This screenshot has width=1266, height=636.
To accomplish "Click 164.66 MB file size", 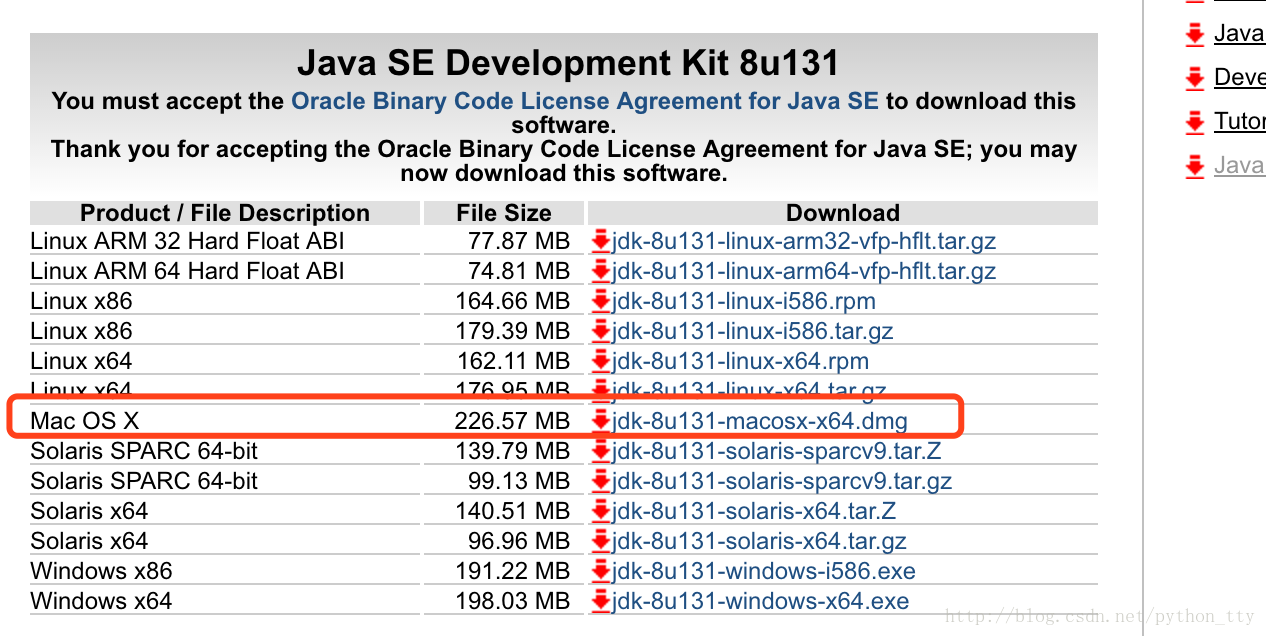I will (512, 301).
